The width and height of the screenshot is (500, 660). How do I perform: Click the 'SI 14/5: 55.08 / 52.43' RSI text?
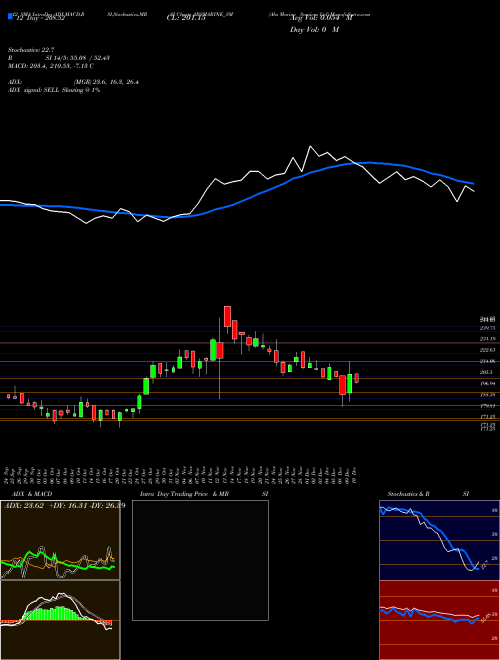[78, 58]
